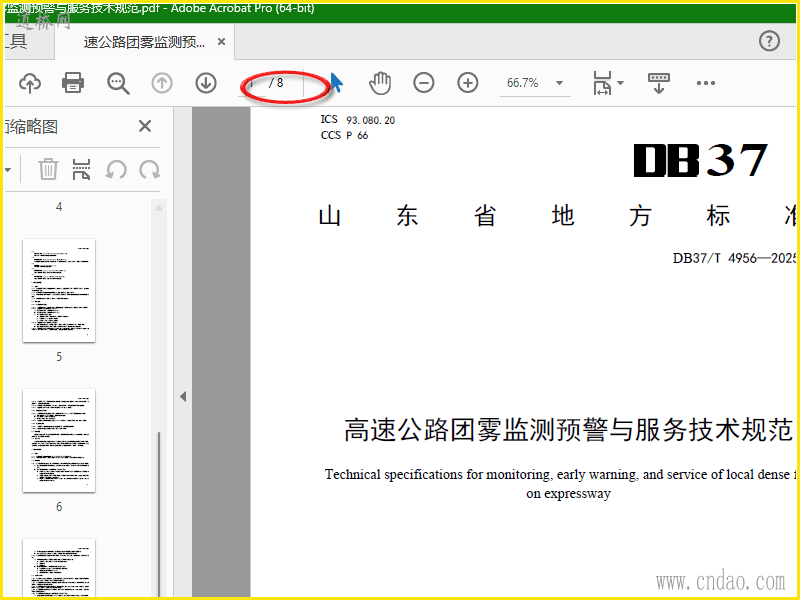Expand the page display options arrow

pos(620,83)
